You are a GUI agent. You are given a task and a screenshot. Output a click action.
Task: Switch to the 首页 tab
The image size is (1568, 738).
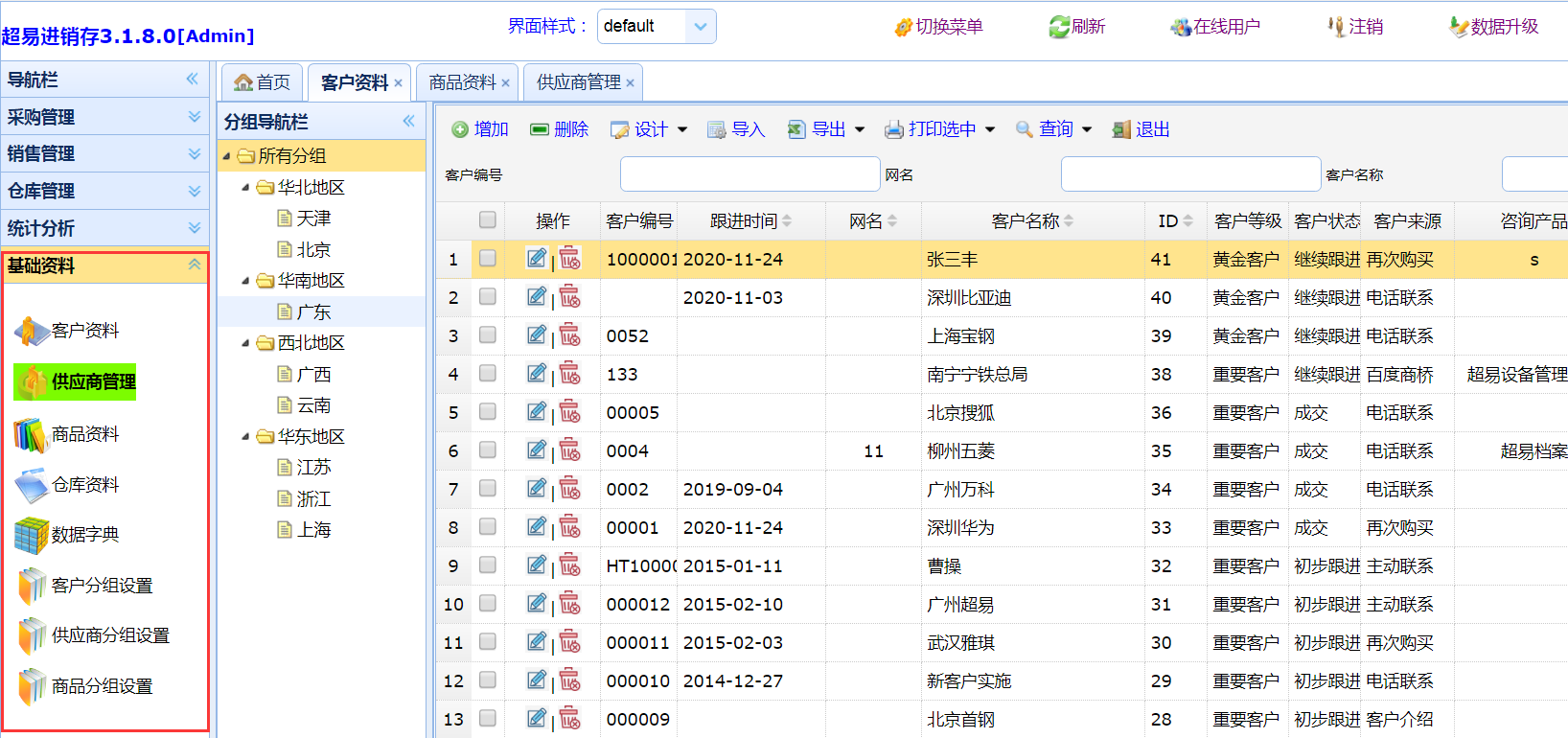click(263, 82)
